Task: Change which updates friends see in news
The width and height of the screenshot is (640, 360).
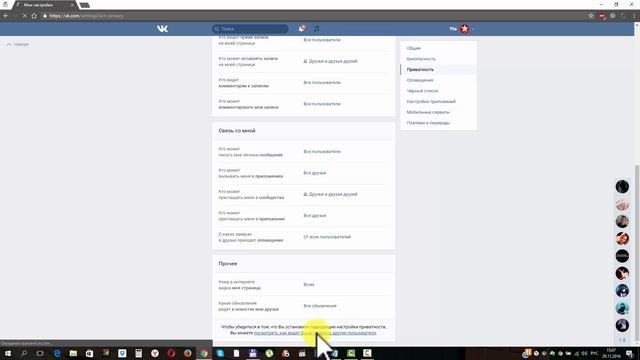Action: coord(320,306)
